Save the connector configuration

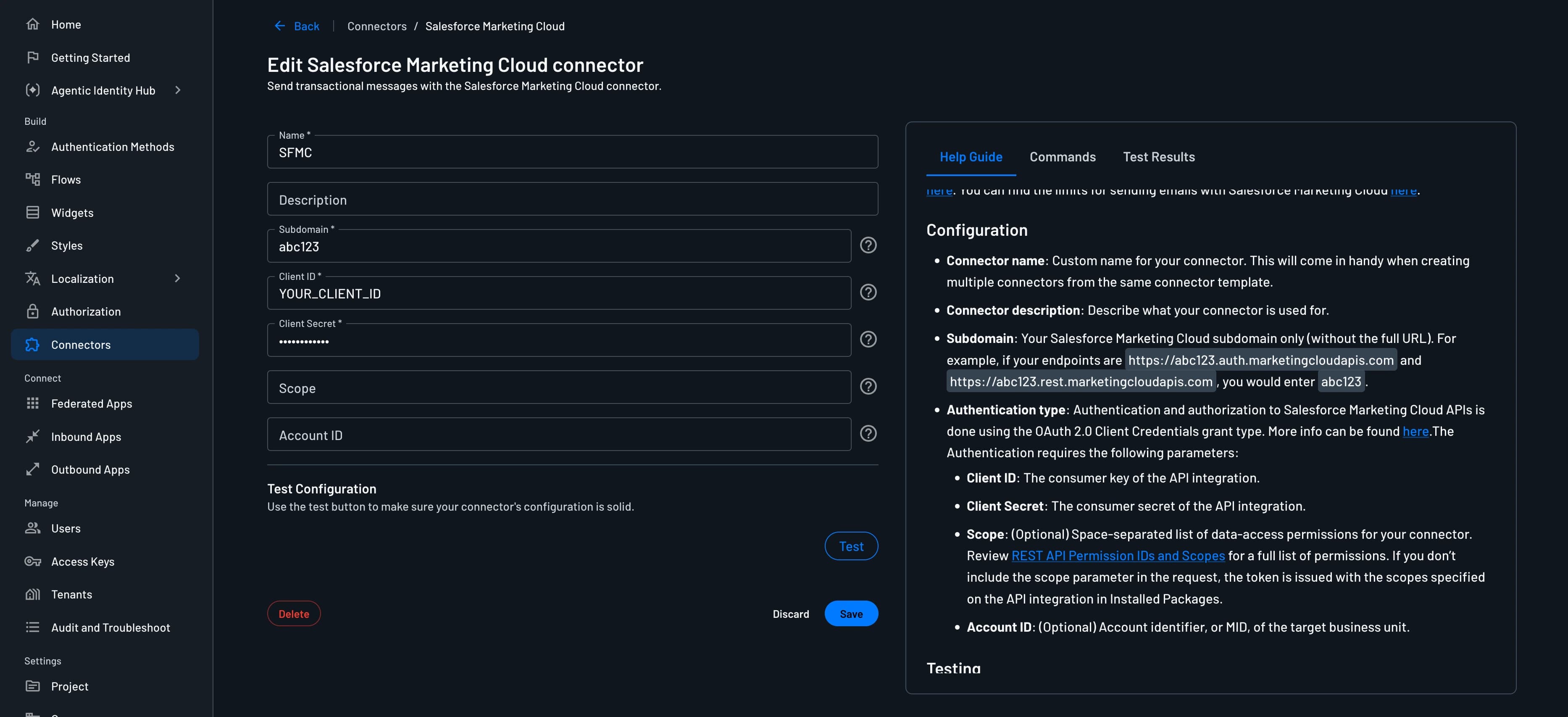point(851,614)
